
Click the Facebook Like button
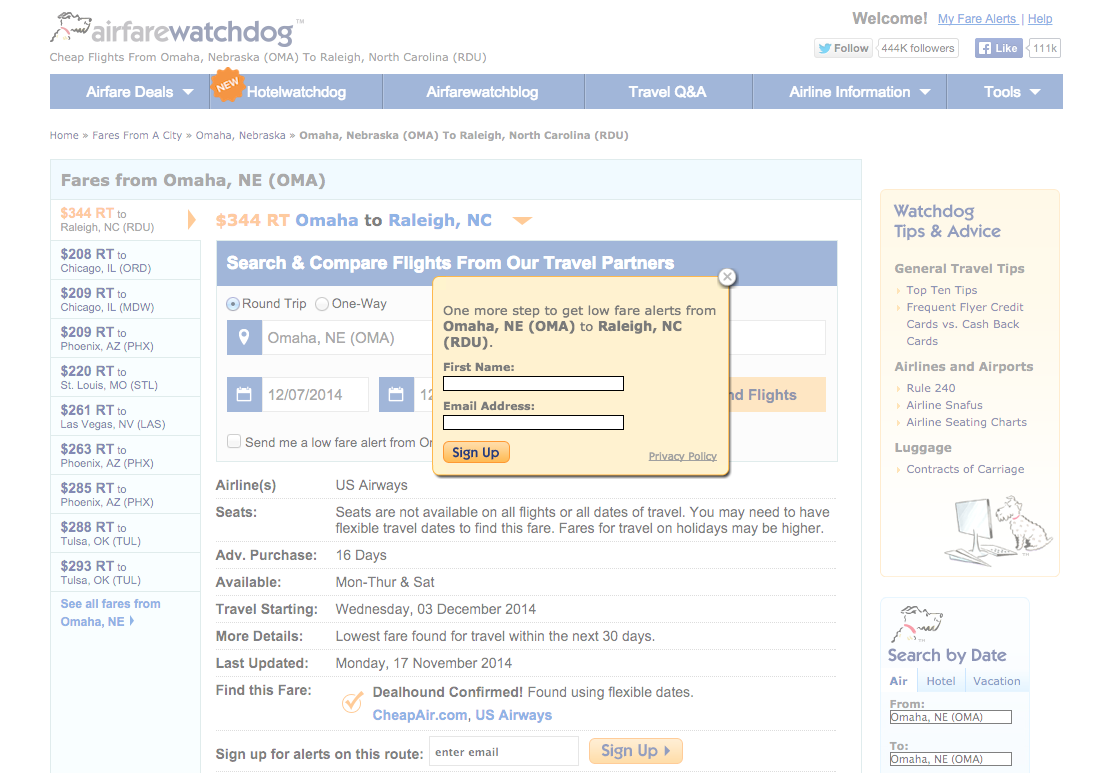[x=999, y=48]
